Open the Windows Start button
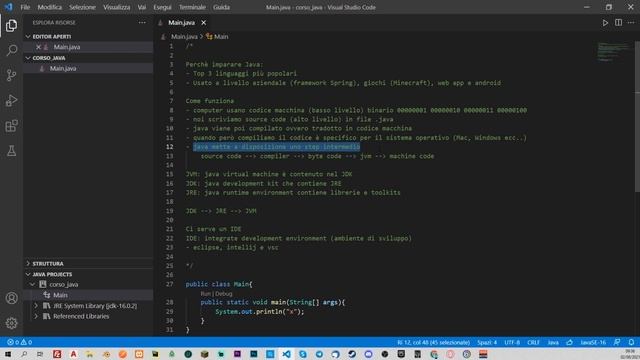The image size is (640, 360). coord(8,354)
